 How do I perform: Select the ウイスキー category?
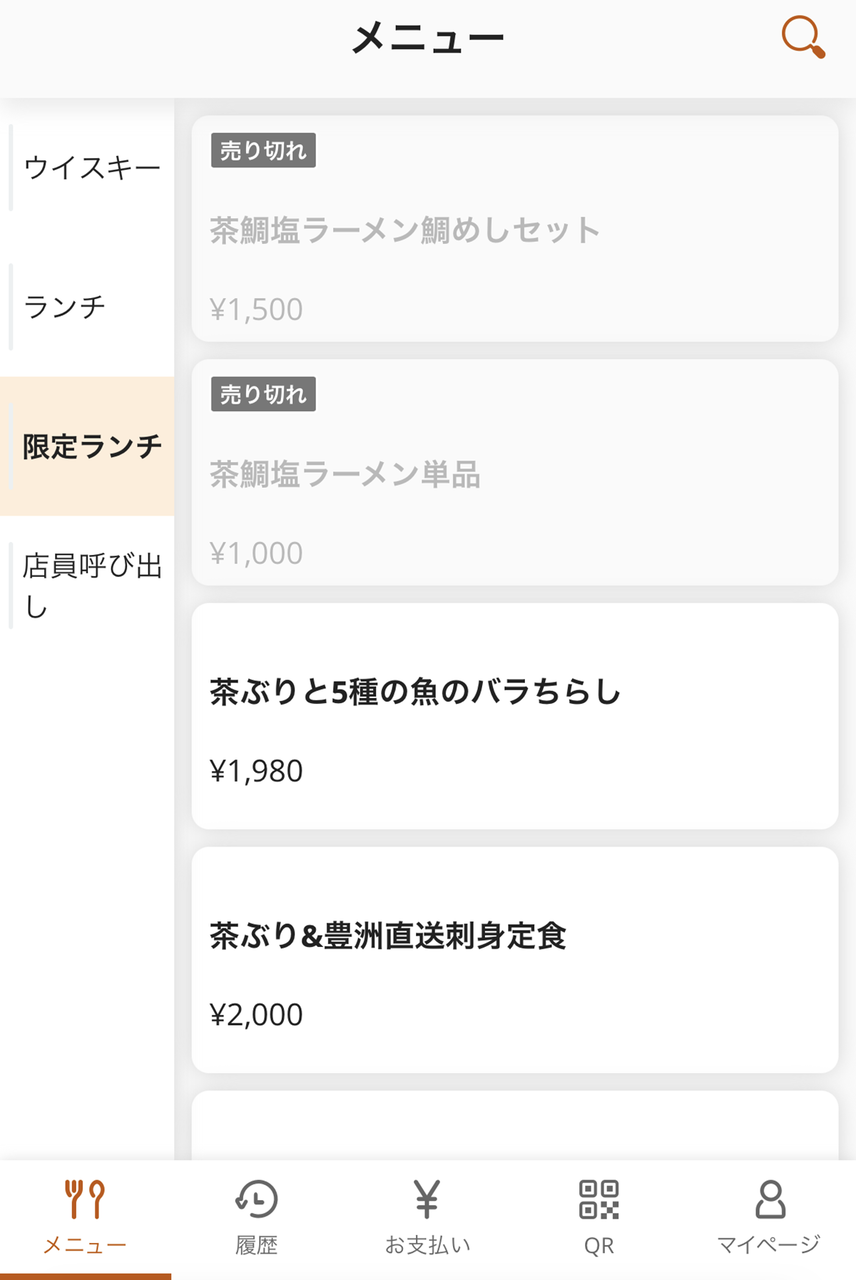[92, 167]
